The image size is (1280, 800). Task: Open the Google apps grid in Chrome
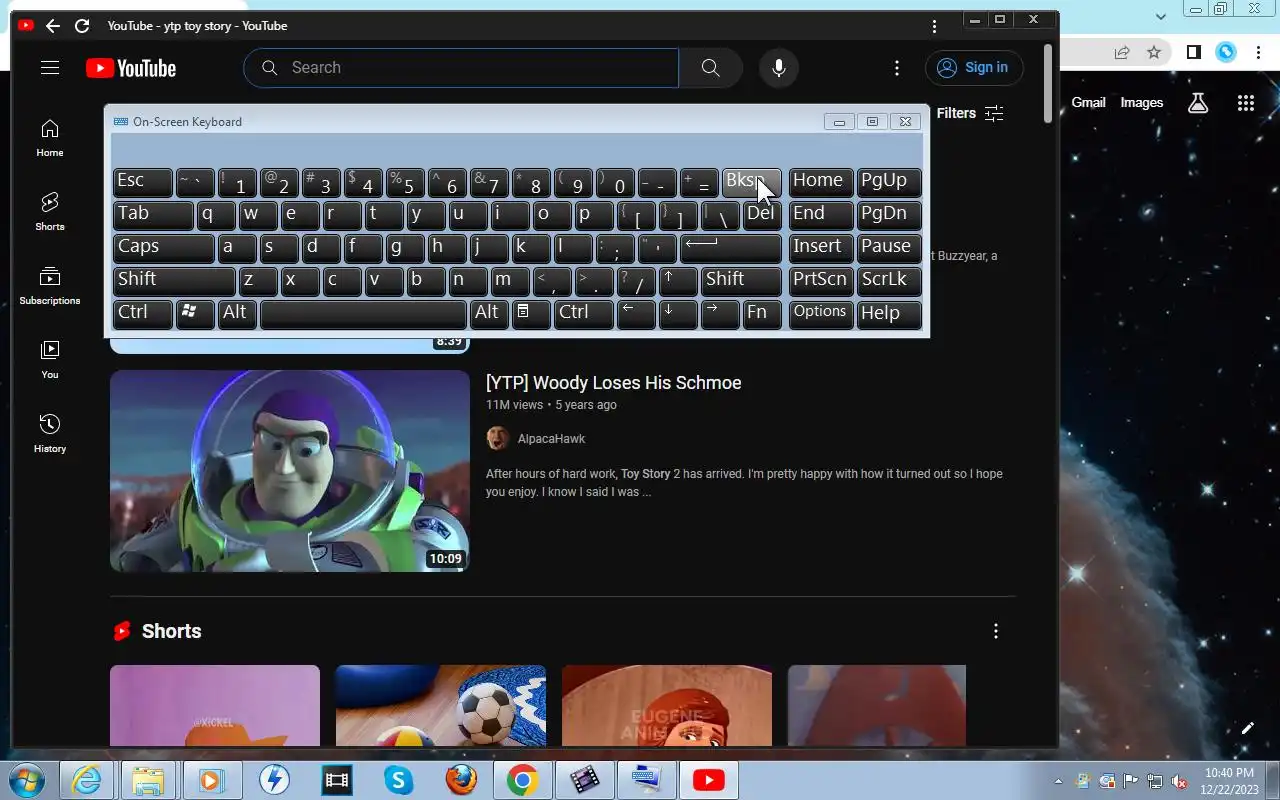click(x=1246, y=102)
